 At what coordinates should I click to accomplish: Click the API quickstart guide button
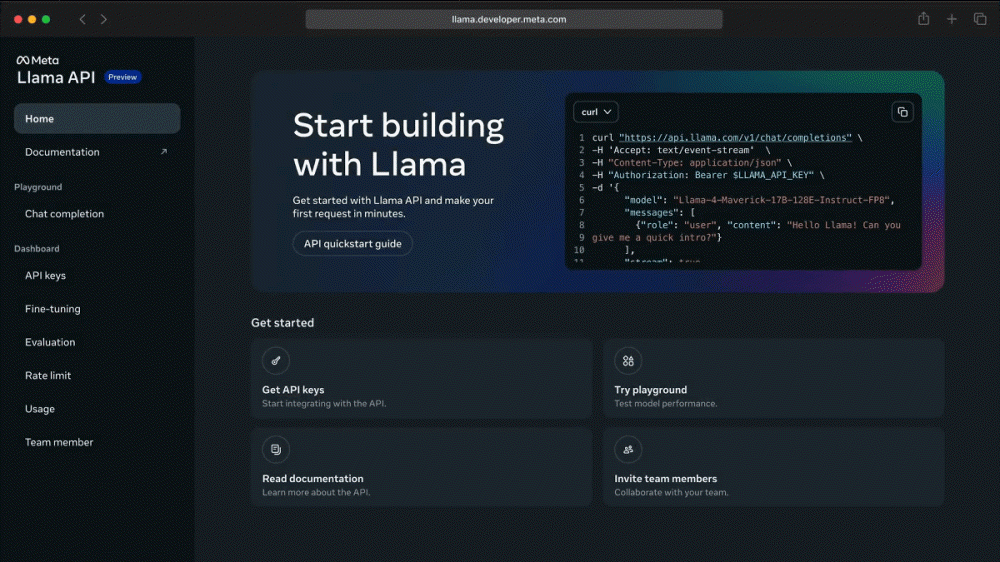(352, 244)
